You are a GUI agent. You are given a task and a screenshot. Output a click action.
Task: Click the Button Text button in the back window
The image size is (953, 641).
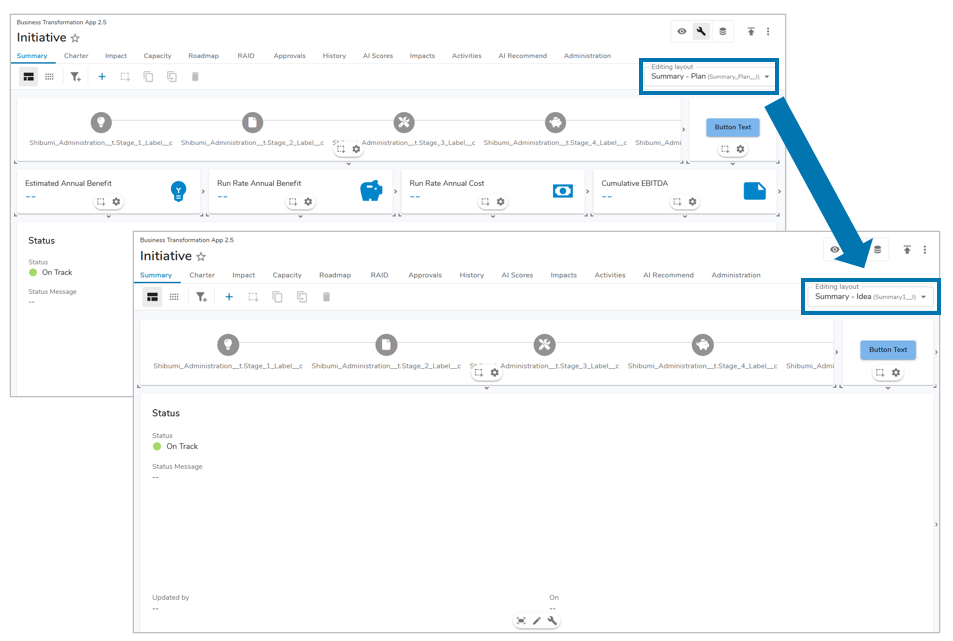(732, 127)
